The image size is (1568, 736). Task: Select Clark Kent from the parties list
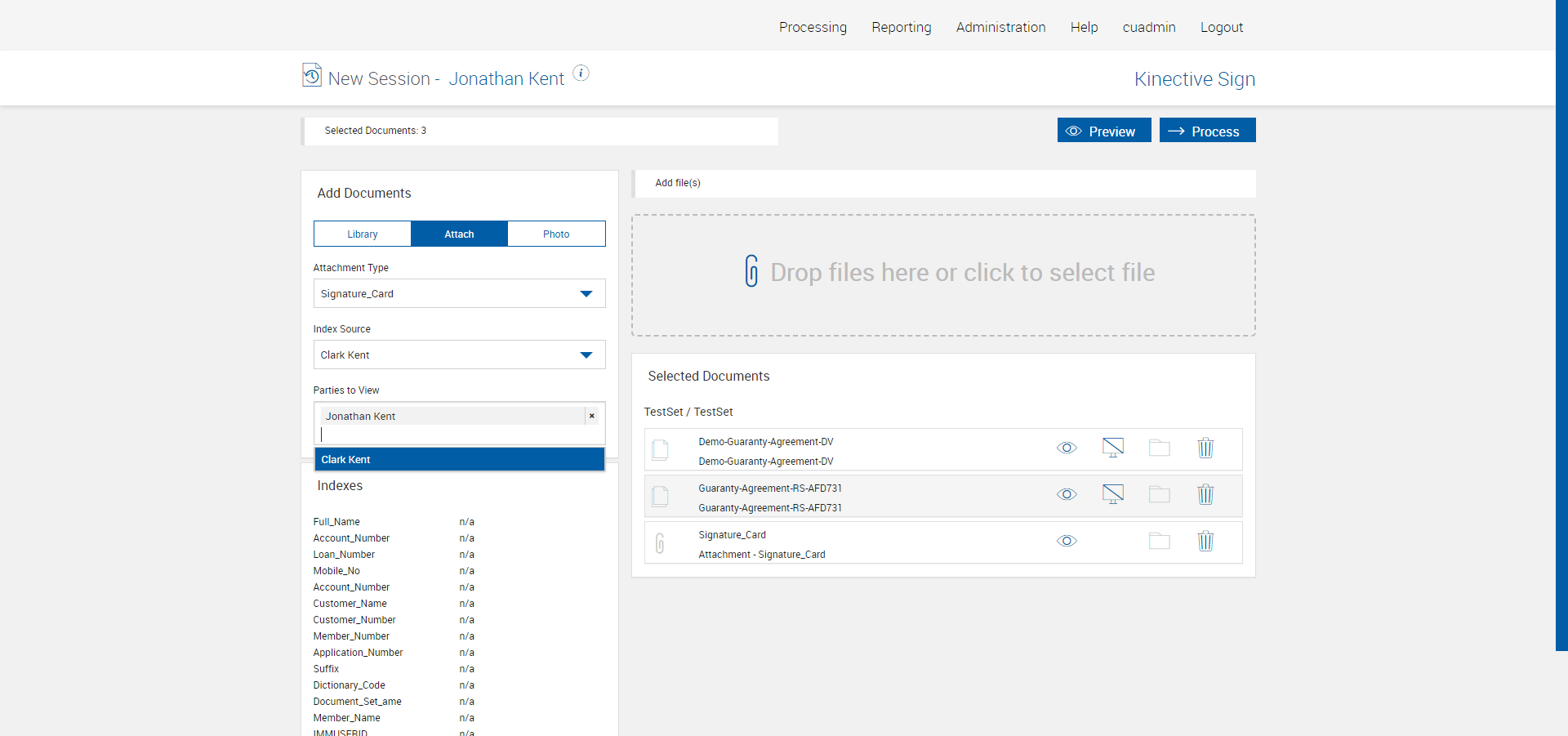pos(459,459)
